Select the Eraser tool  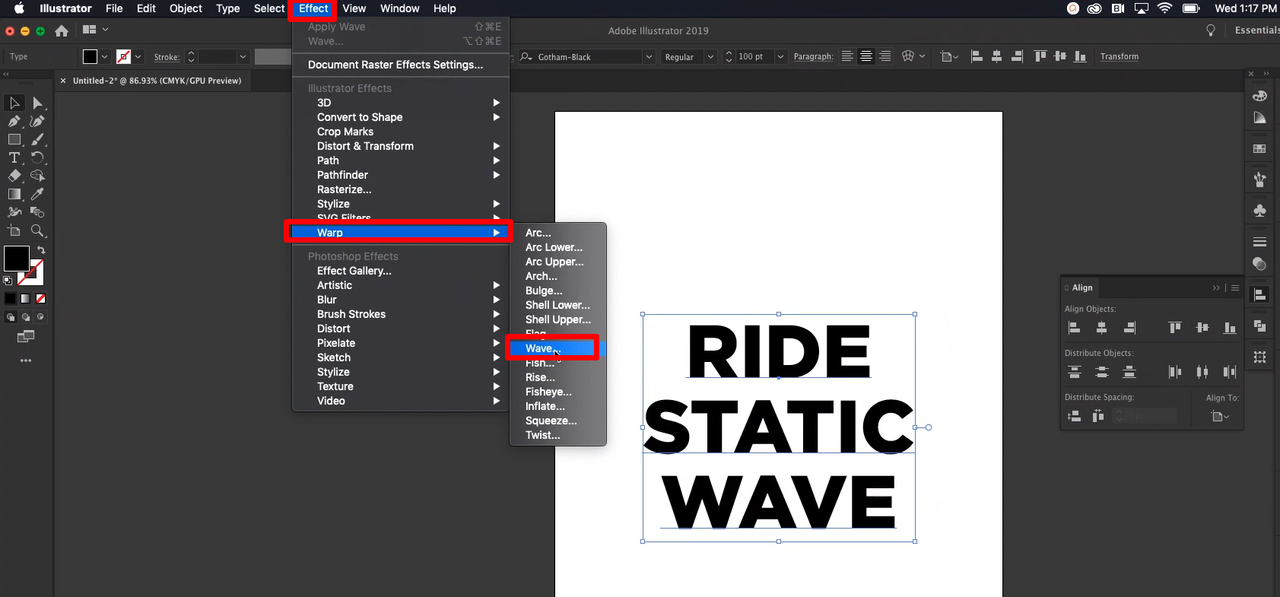point(14,176)
